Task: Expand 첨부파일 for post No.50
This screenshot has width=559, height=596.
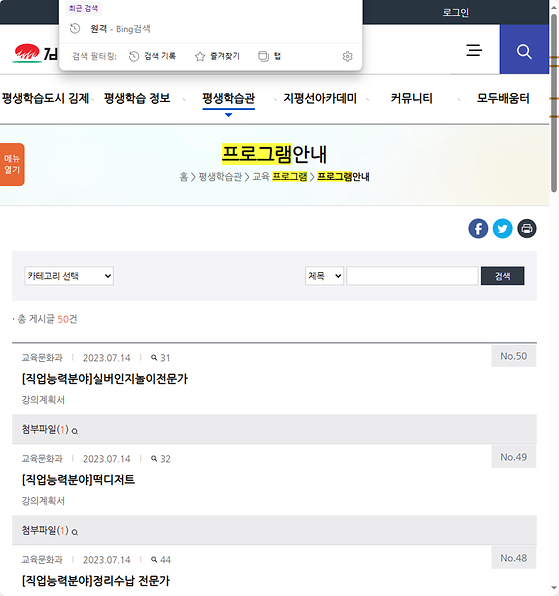Action: click(x=50, y=430)
